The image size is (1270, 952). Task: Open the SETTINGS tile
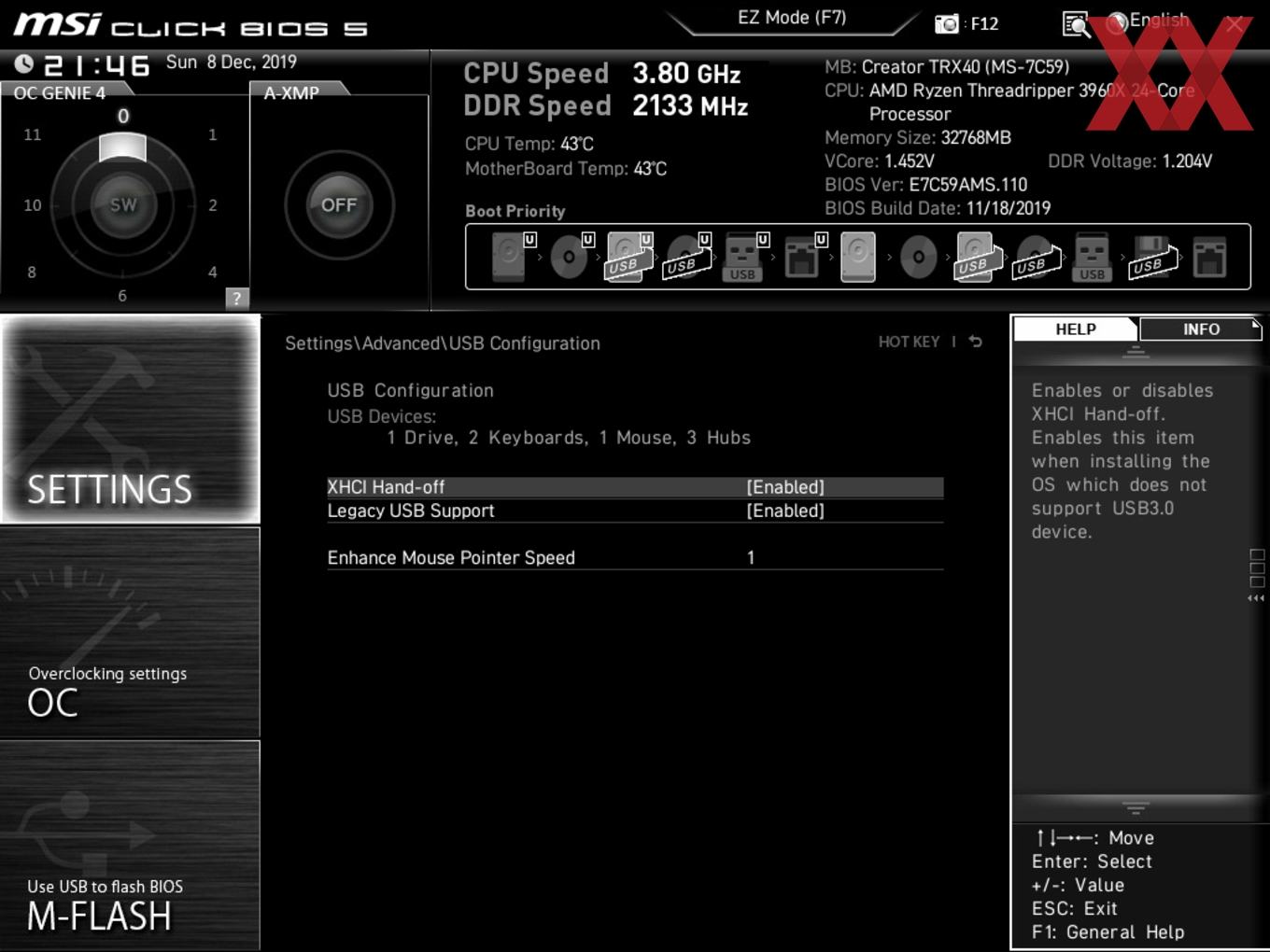[x=130, y=419]
